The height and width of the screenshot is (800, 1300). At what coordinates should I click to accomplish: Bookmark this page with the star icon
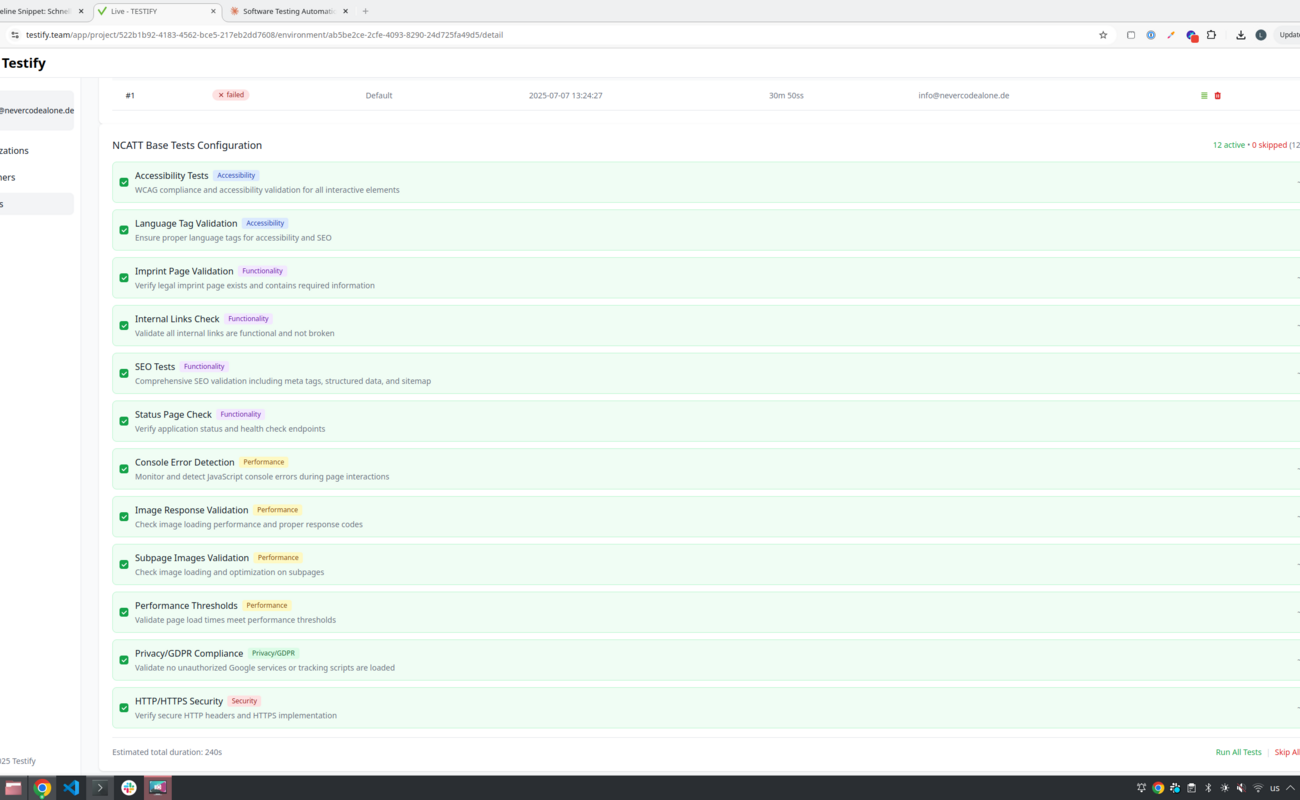tap(1103, 35)
